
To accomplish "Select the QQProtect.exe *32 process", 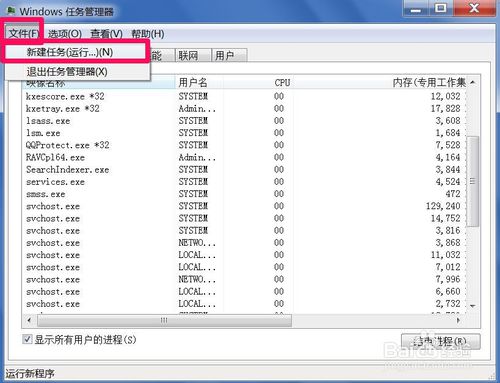I will coord(244,145).
